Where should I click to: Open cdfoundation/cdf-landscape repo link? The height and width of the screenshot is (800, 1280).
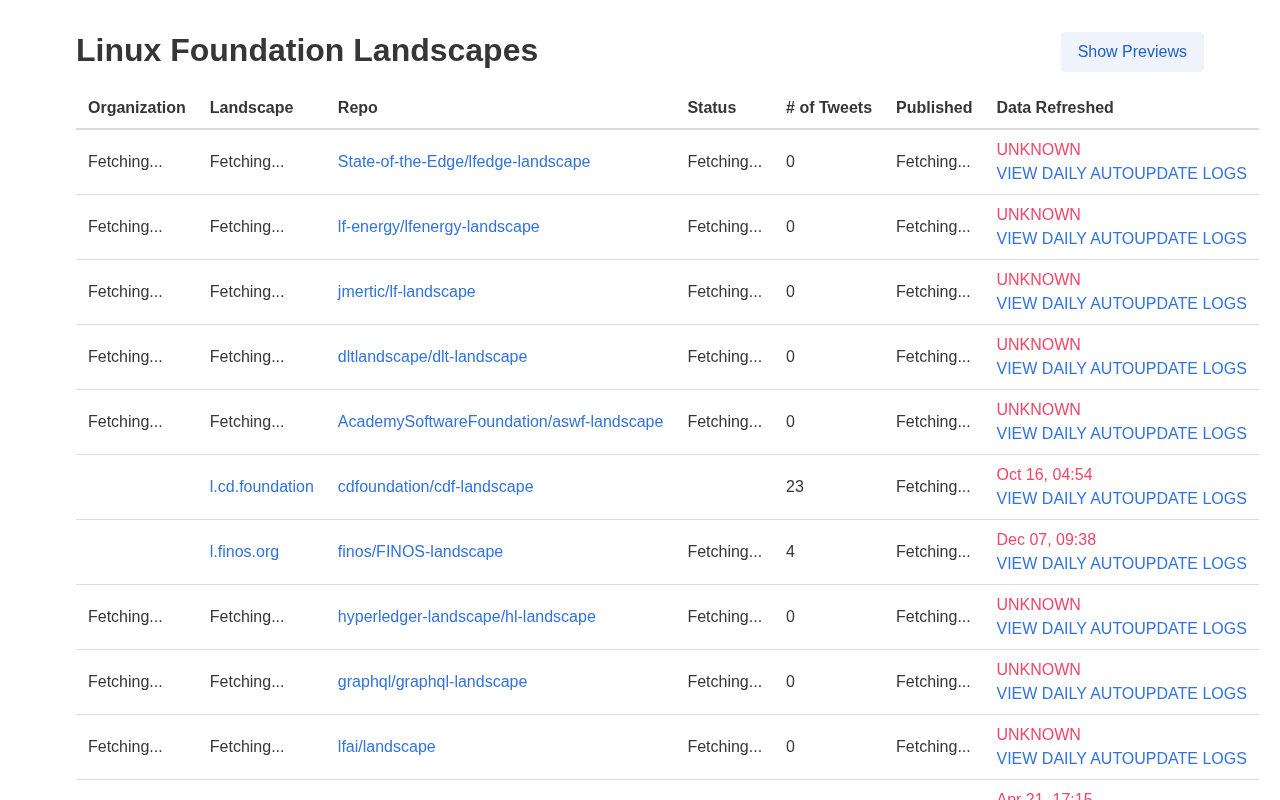pos(435,487)
